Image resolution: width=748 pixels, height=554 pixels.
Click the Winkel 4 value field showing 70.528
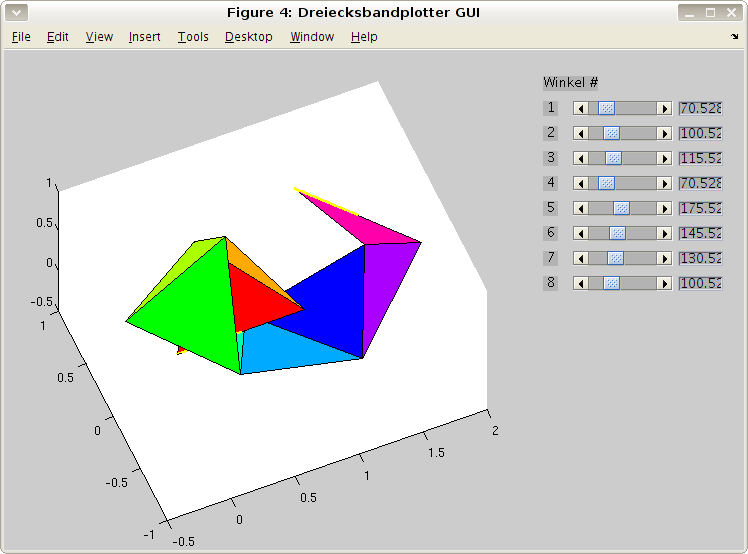(700, 183)
